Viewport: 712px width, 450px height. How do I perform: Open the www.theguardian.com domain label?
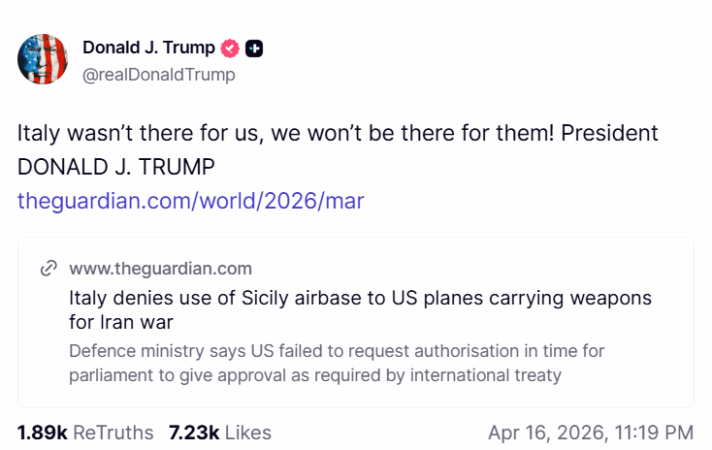click(x=160, y=268)
